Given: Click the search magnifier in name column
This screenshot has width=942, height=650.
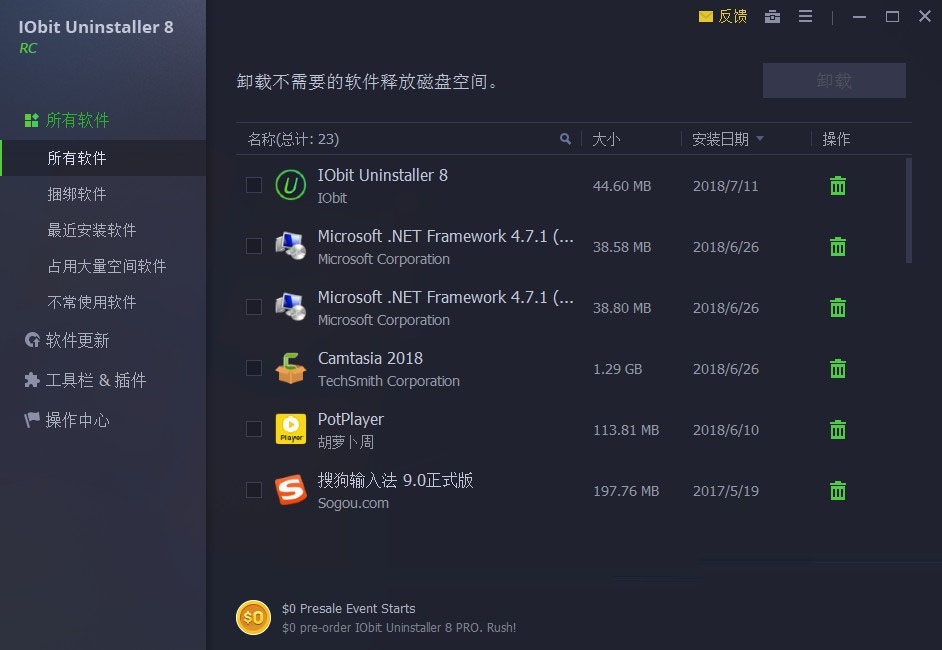Looking at the screenshot, I should point(565,139).
